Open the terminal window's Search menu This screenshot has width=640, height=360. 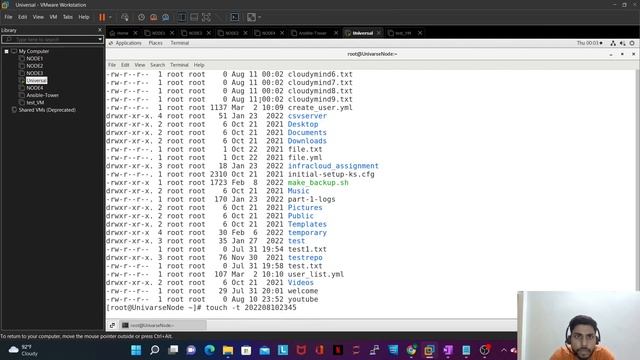click(157, 65)
